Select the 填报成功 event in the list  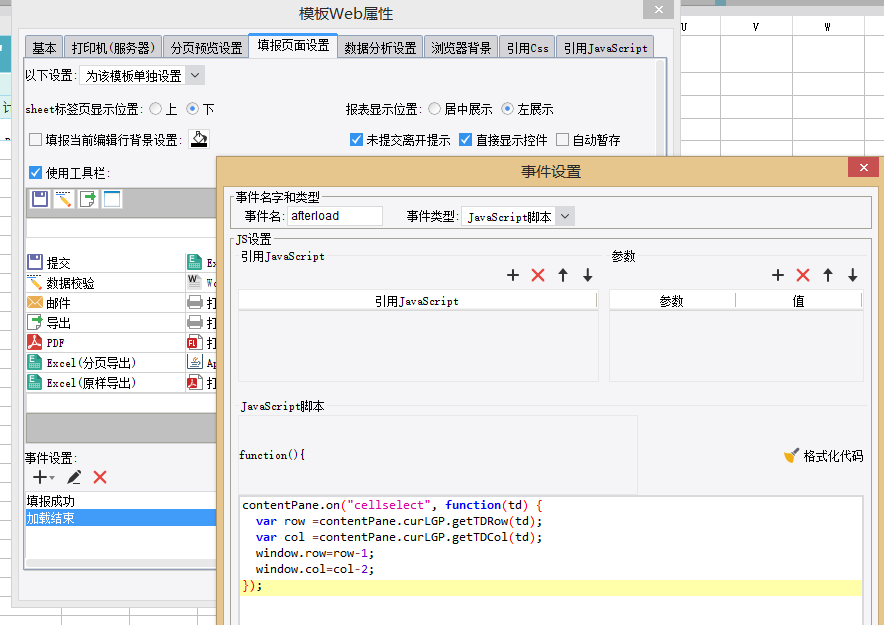(x=121, y=500)
